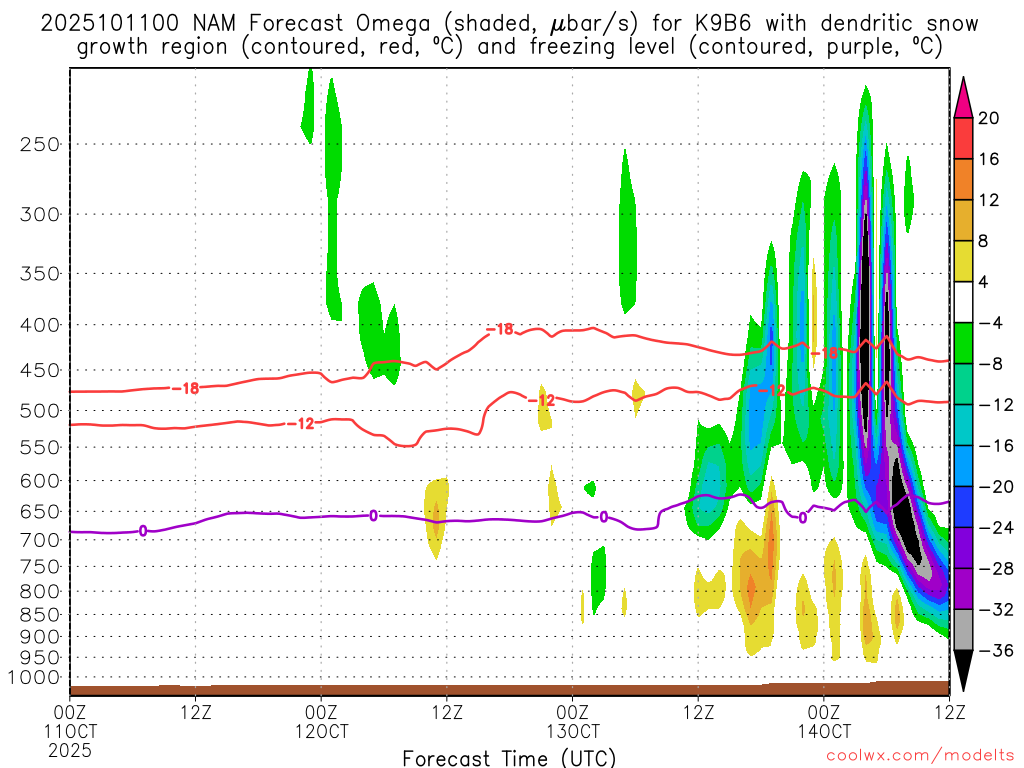Click the 400 pressure axis label

[40, 325]
